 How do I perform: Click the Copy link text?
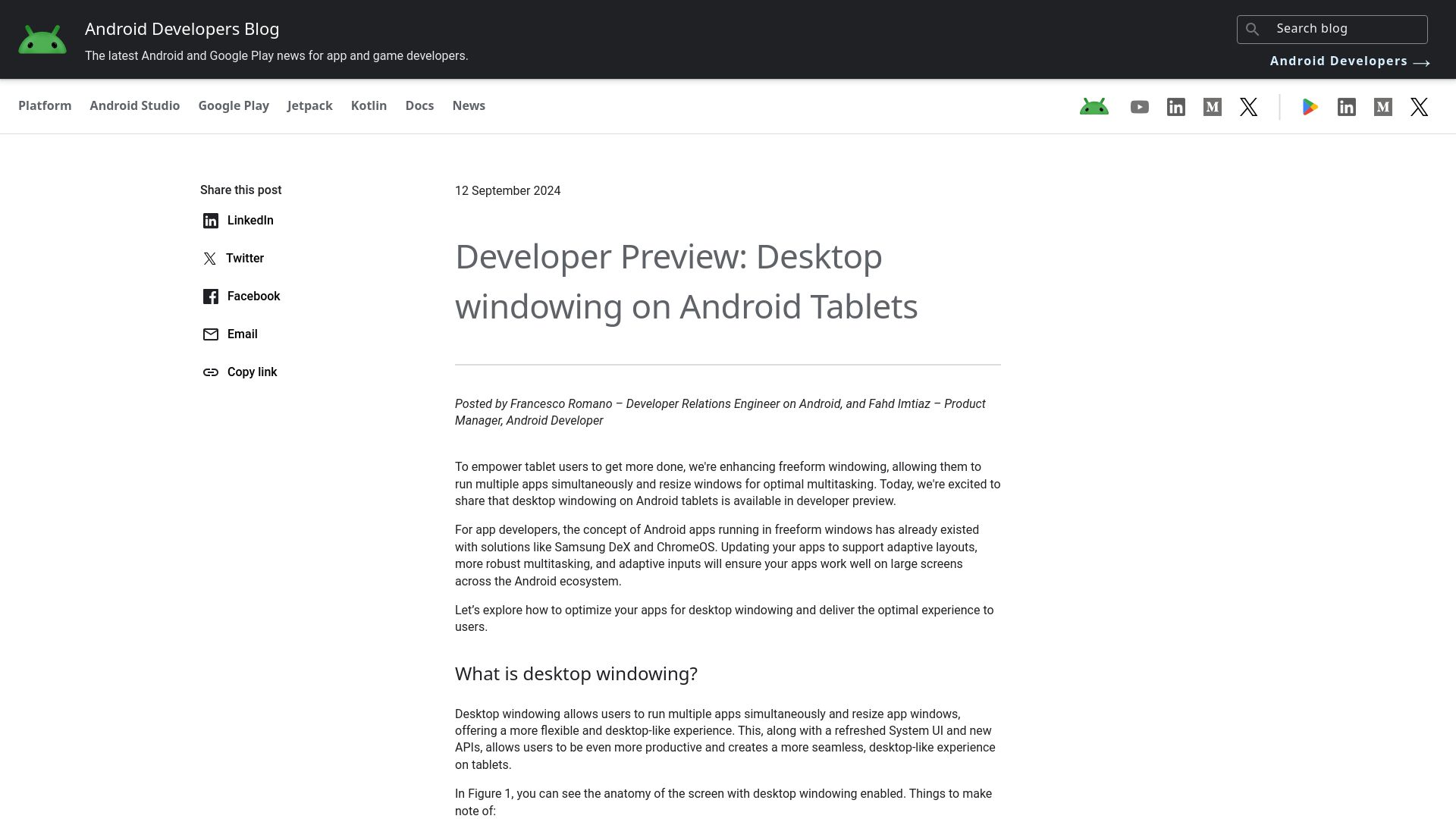pos(253,372)
